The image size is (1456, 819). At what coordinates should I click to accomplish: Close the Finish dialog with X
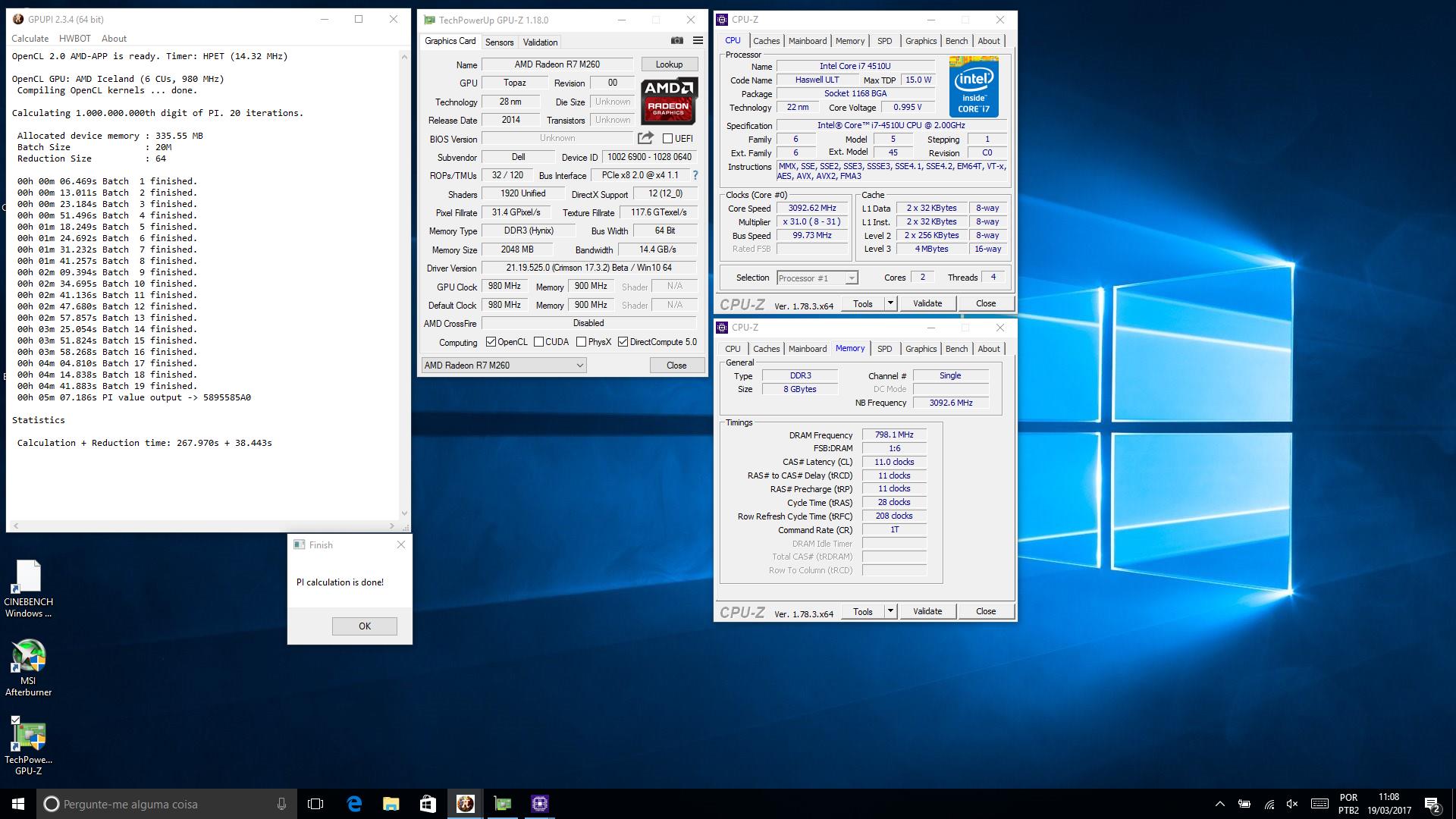click(x=401, y=544)
